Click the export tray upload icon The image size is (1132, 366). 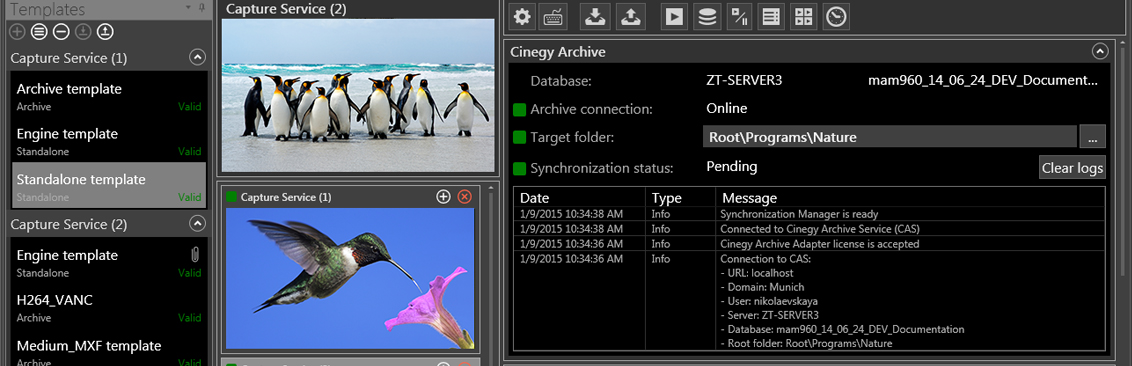click(x=630, y=17)
